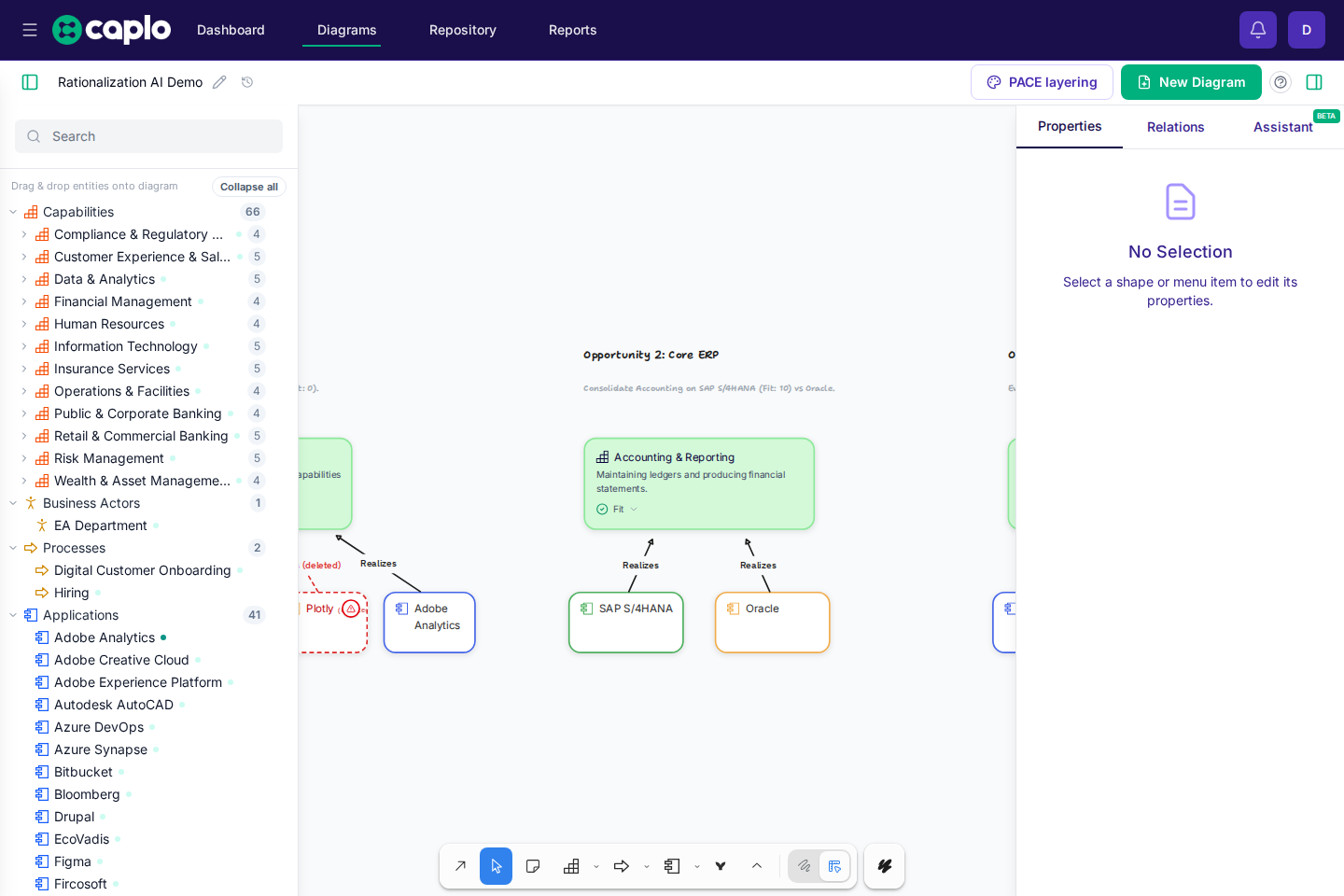The image size is (1344, 896).
Task: Select the Oracle node on canvas
Action: click(x=773, y=623)
